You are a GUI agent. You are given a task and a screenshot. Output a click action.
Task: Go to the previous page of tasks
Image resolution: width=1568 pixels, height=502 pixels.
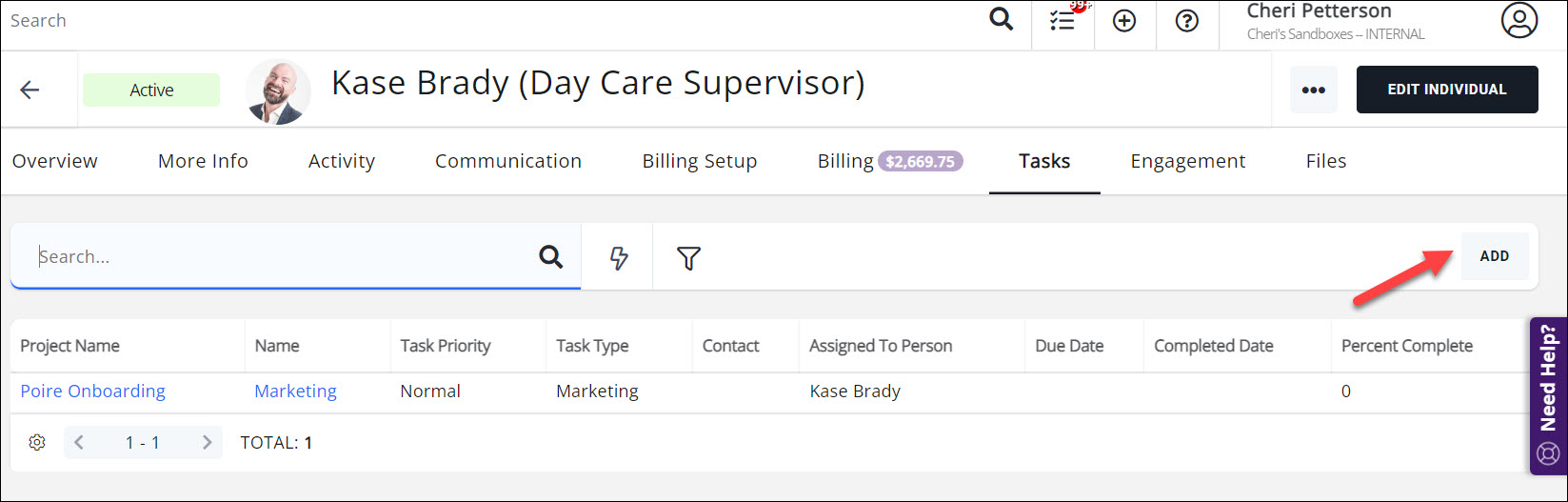[79, 442]
